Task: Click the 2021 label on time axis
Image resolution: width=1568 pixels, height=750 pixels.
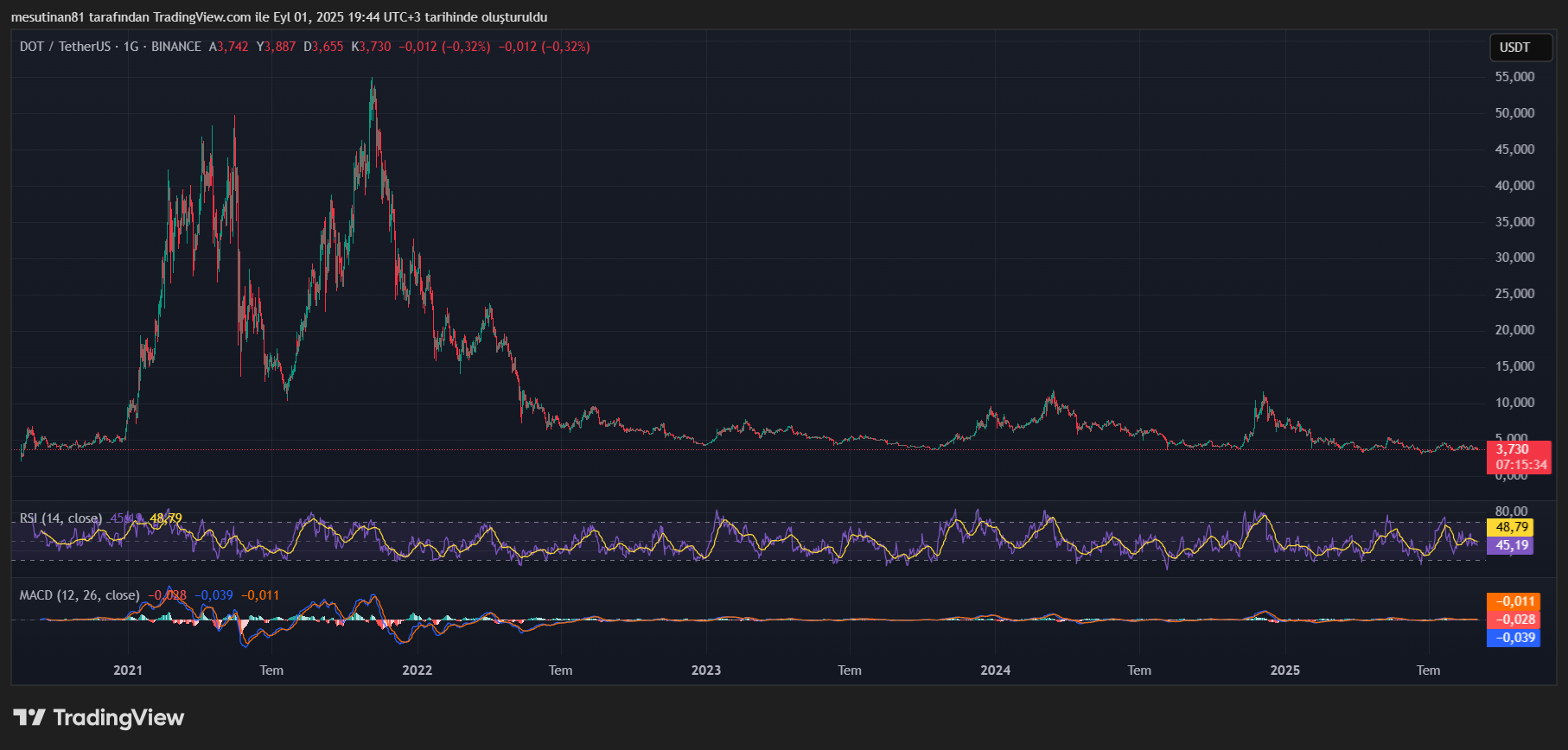Action: tap(128, 671)
